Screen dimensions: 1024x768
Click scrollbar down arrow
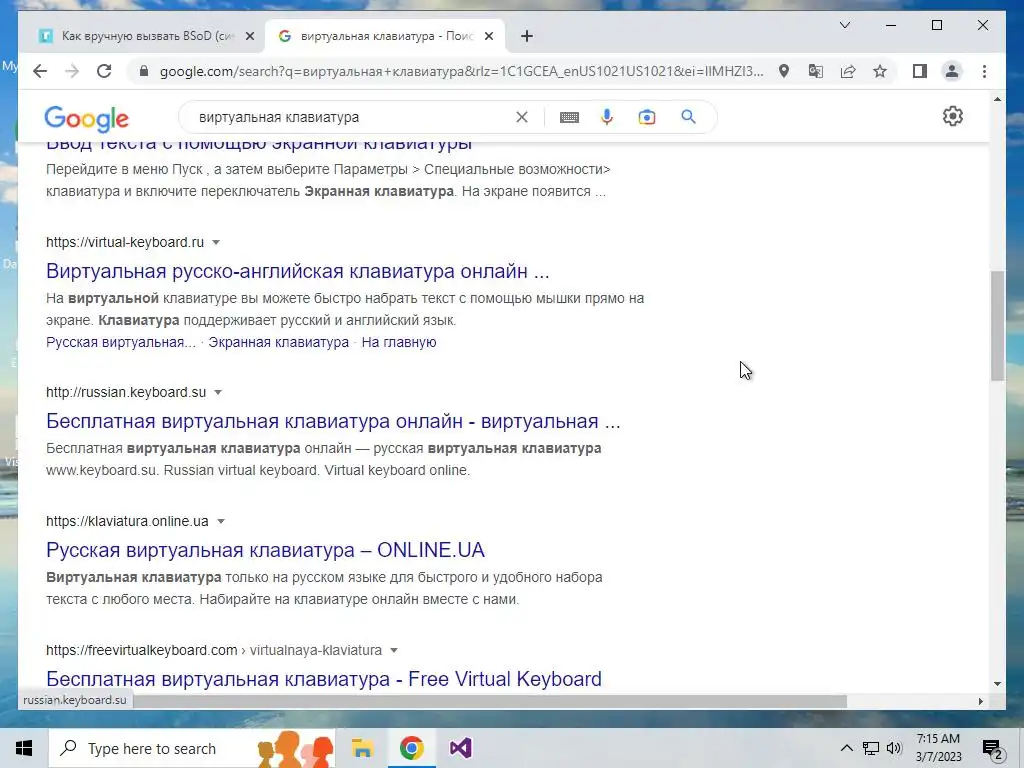click(x=997, y=684)
